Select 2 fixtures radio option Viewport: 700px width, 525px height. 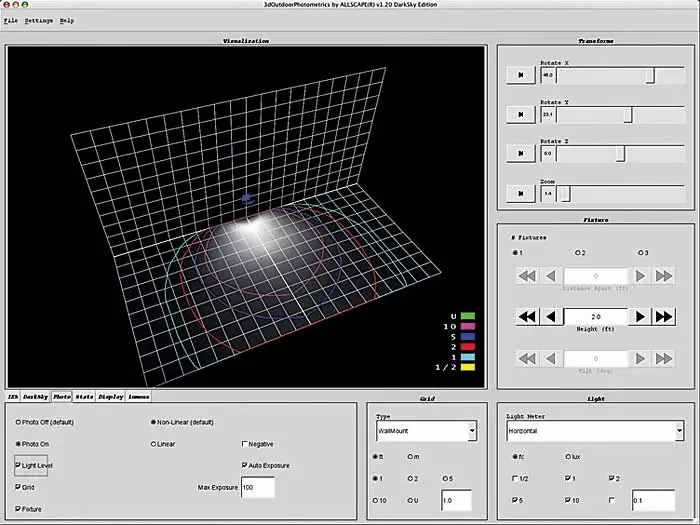click(578, 253)
